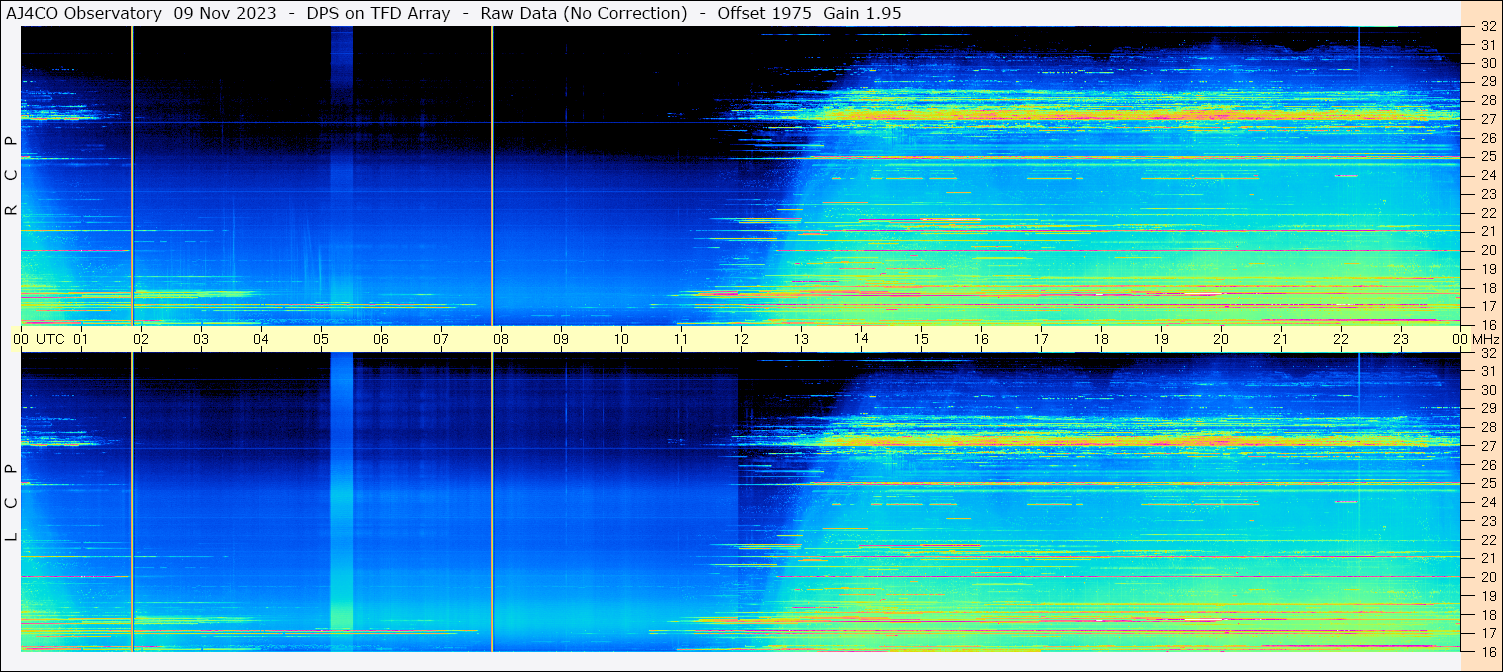The height and width of the screenshot is (672, 1503).
Task: Click the 32 MHz tick in LCP panel
Action: point(1487,353)
